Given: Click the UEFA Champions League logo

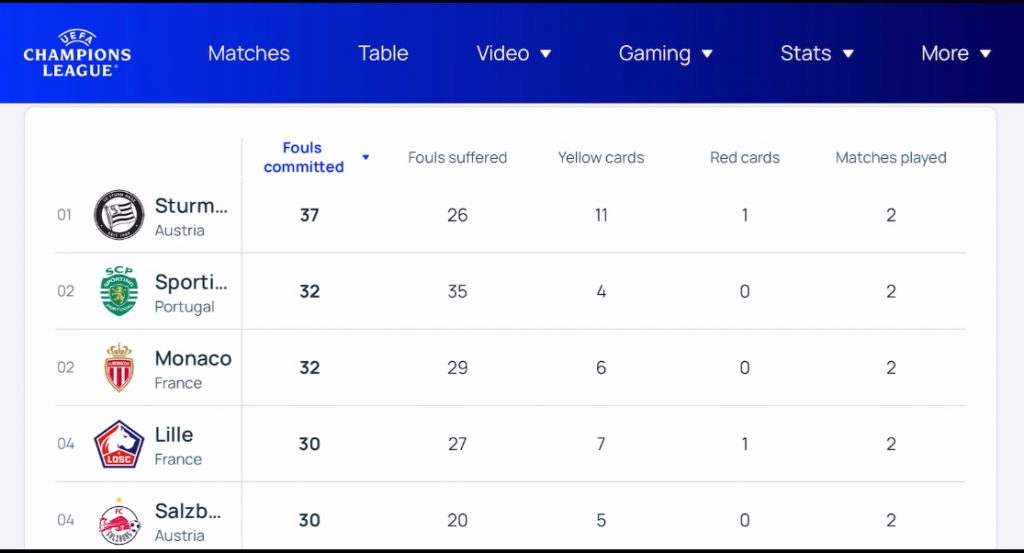Looking at the screenshot, I should tap(77, 52).
